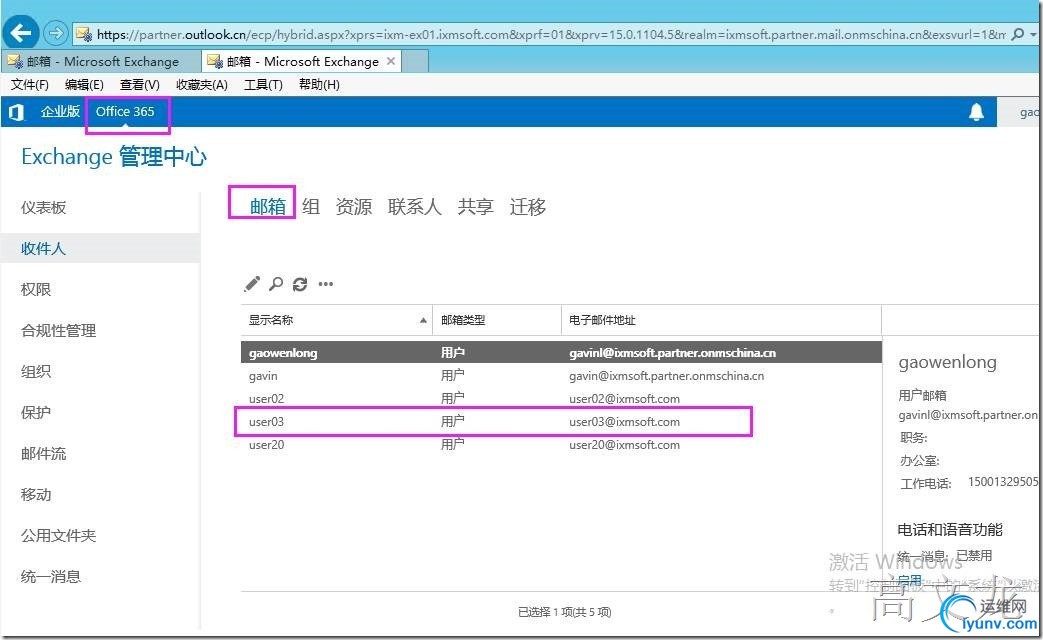Click the gavin@ixmsoft.partner.onmschina.cn email address
This screenshot has height=640, width=1043.
(667, 376)
